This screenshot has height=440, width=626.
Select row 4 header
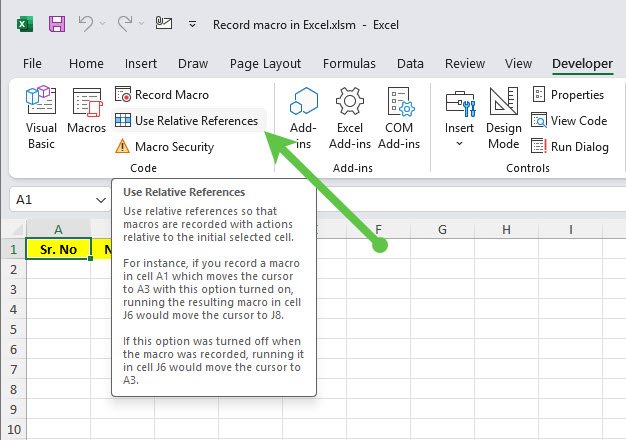[14, 309]
